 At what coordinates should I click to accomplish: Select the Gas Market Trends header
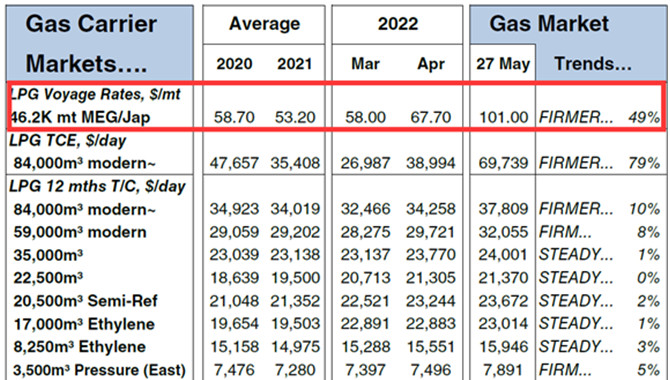point(568,43)
